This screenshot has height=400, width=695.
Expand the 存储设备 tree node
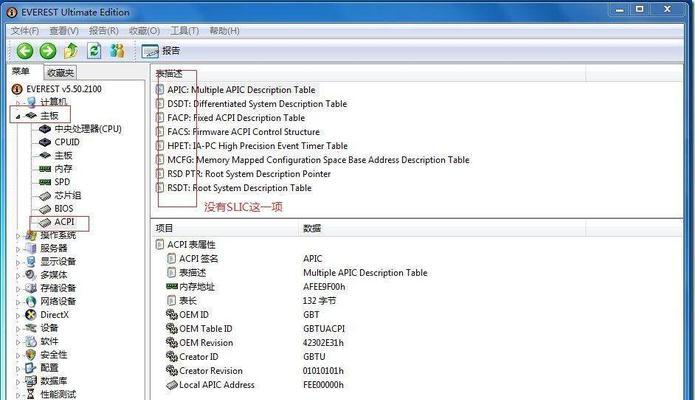[x=18, y=289]
